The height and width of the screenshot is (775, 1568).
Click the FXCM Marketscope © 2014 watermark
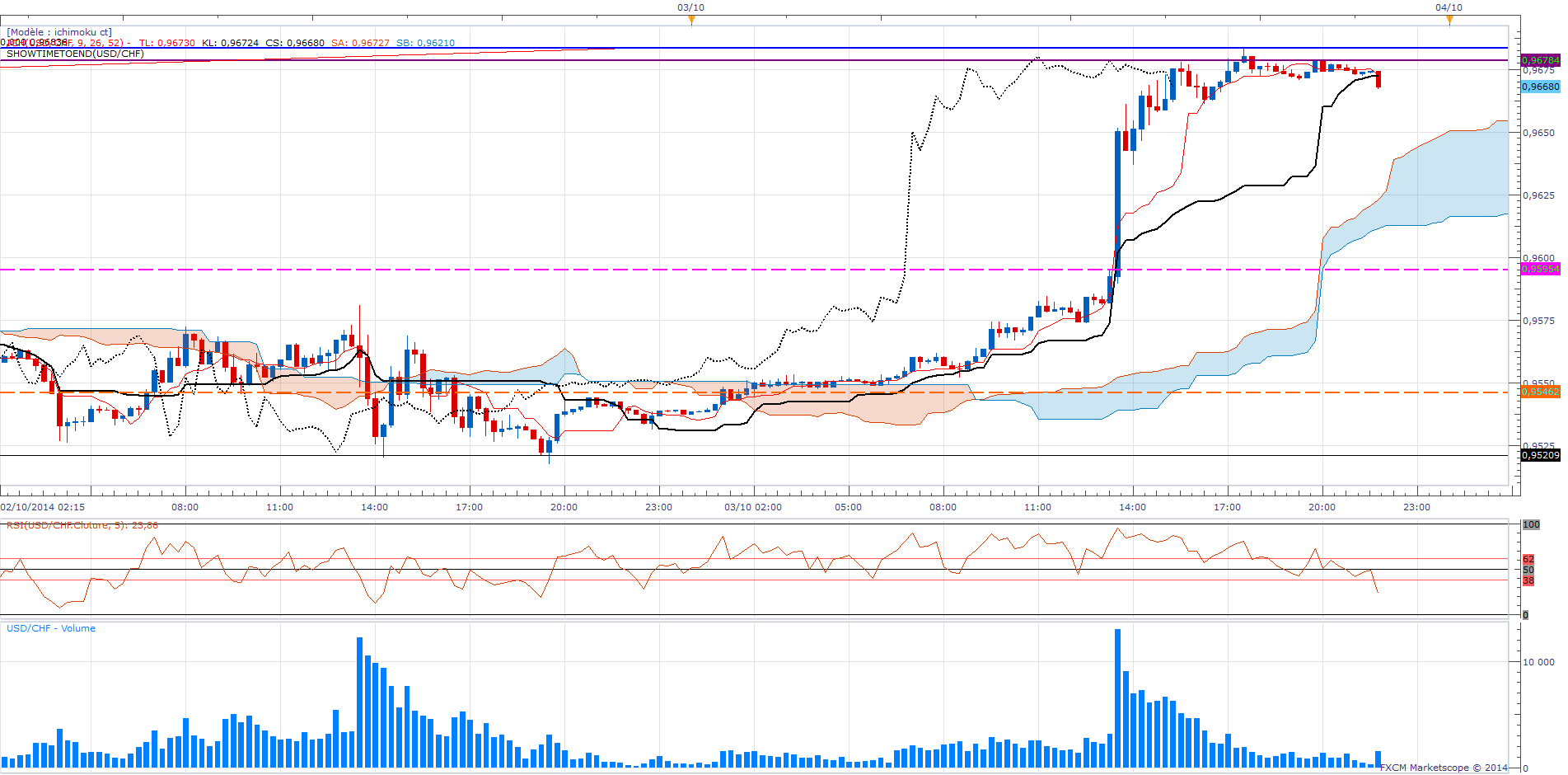(1444, 768)
